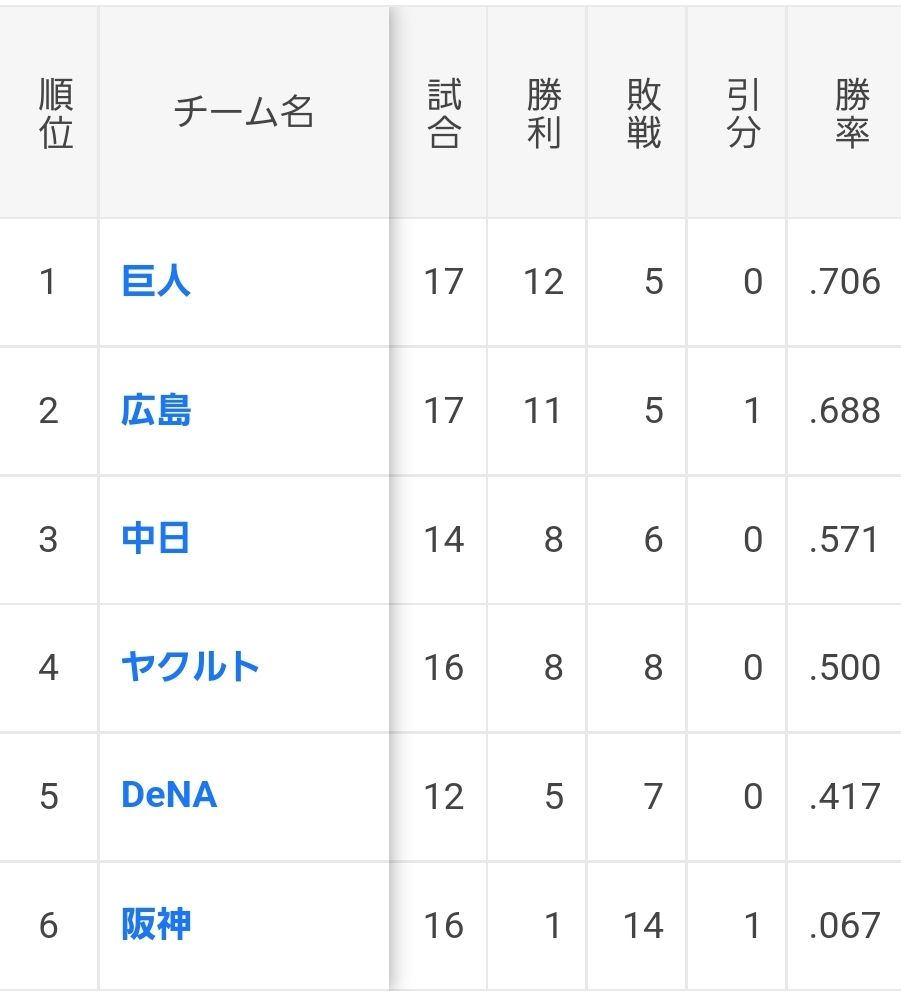Image resolution: width=901 pixels, height=992 pixels.
Task: Select the .706 win rate cell
Action: pyautogui.click(x=844, y=282)
